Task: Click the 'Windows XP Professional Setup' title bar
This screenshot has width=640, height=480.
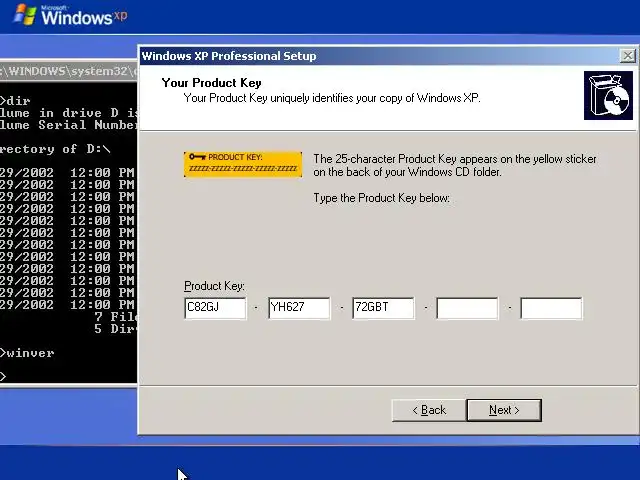Action: pyautogui.click(x=380, y=56)
